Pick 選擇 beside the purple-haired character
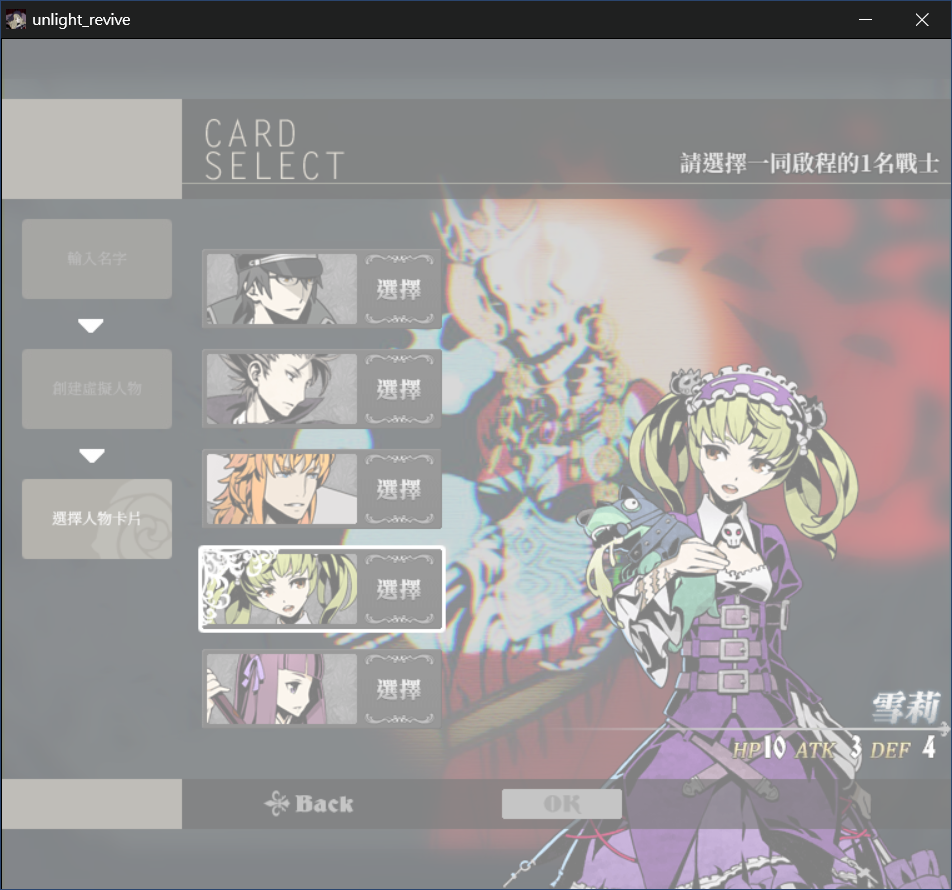This screenshot has width=952, height=890. click(399, 689)
